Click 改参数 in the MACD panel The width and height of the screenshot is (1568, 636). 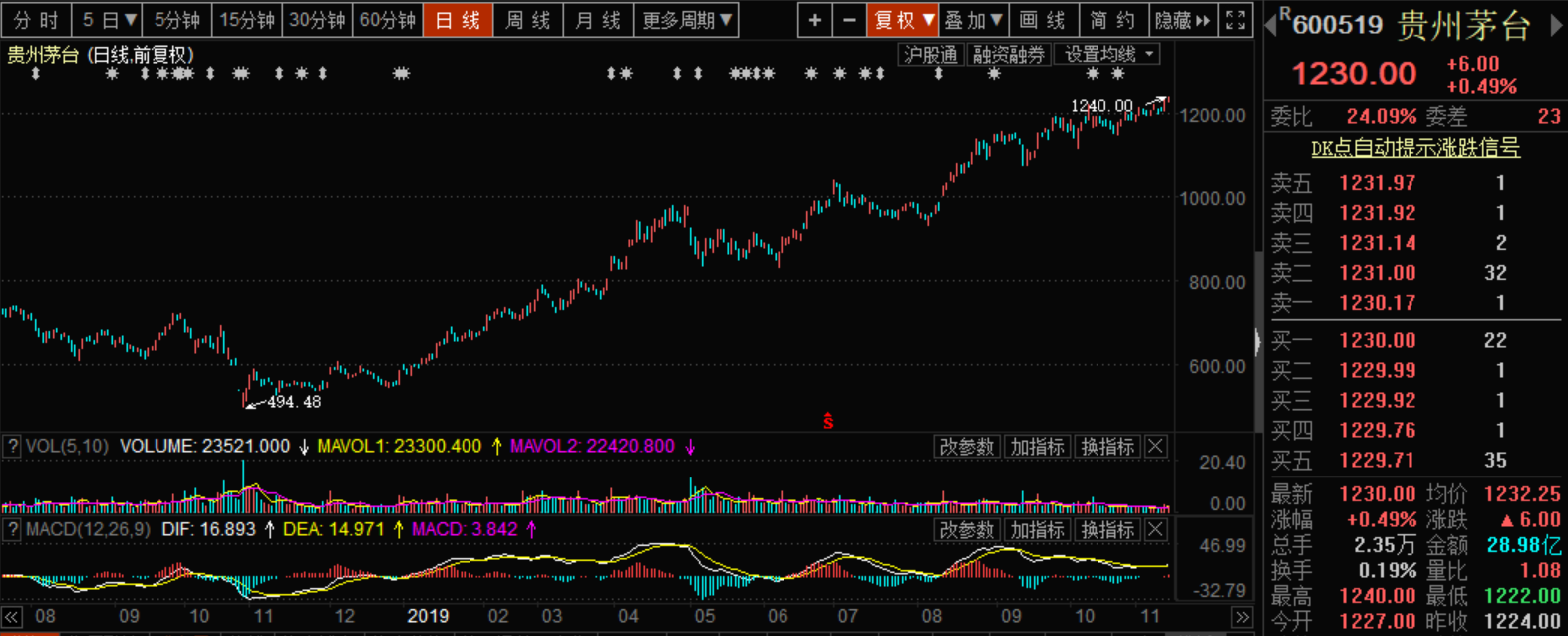click(966, 530)
